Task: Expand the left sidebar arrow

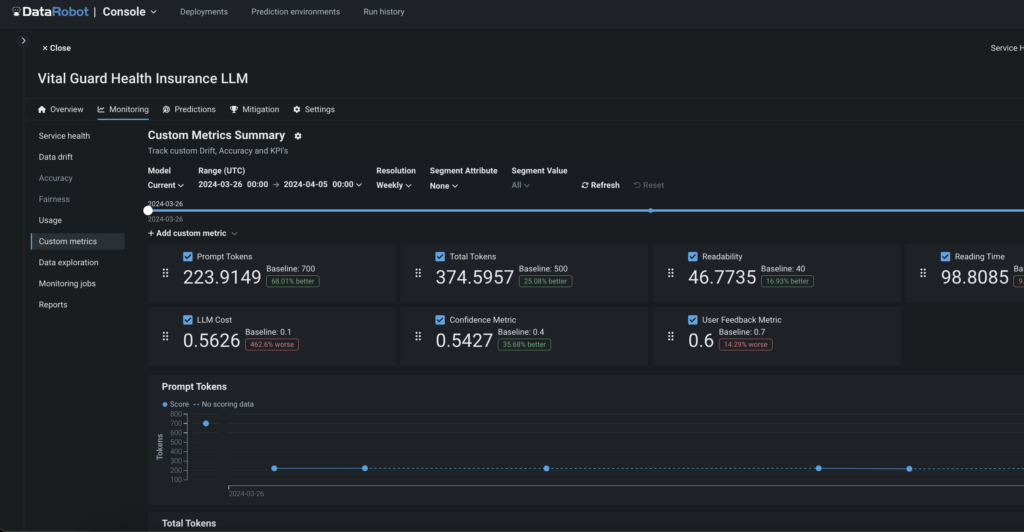Action: [24, 40]
